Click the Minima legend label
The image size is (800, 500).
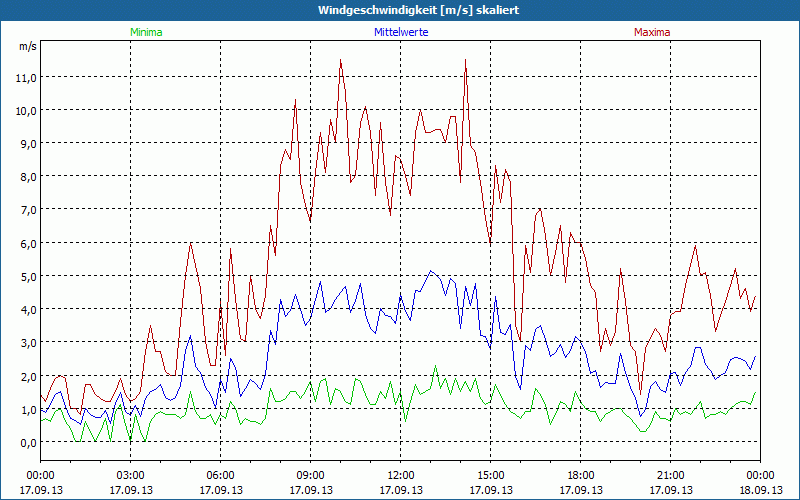click(x=145, y=32)
